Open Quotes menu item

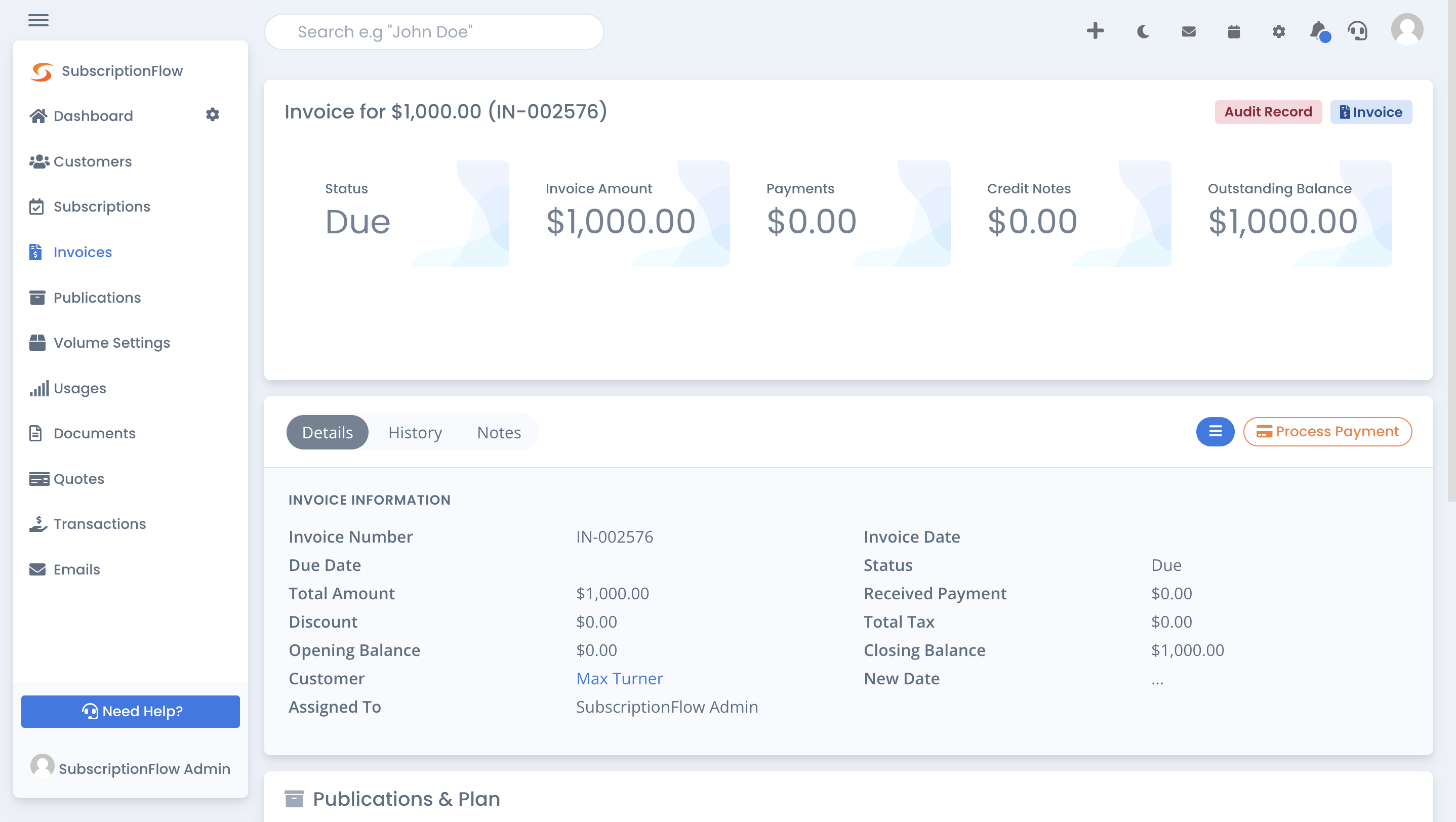[79, 479]
